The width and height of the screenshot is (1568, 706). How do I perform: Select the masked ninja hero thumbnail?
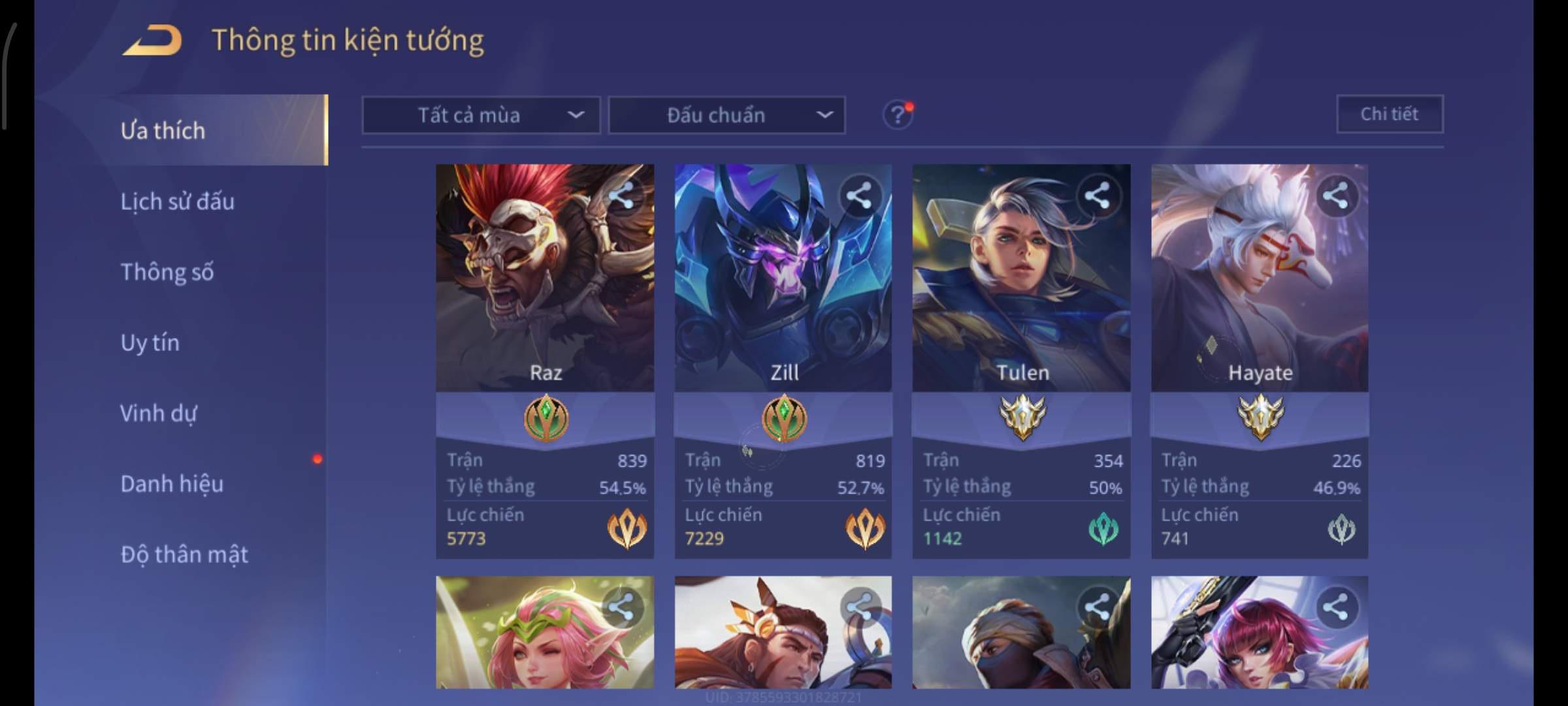[1021, 632]
